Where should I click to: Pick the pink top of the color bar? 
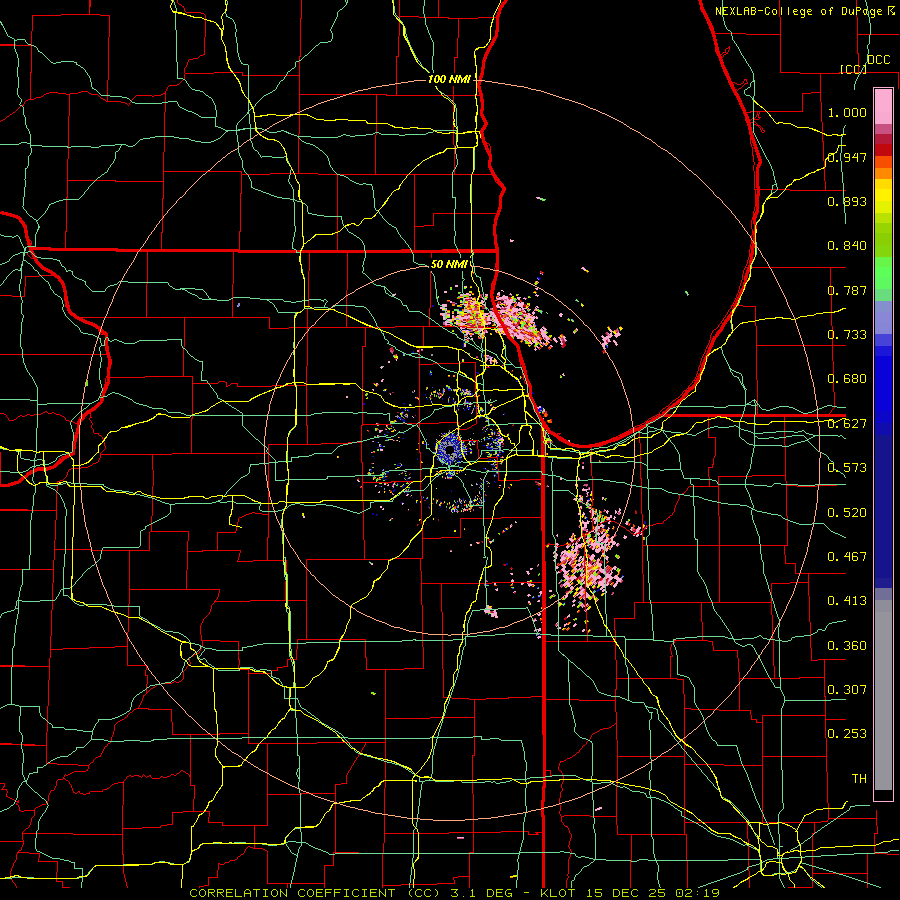click(883, 106)
